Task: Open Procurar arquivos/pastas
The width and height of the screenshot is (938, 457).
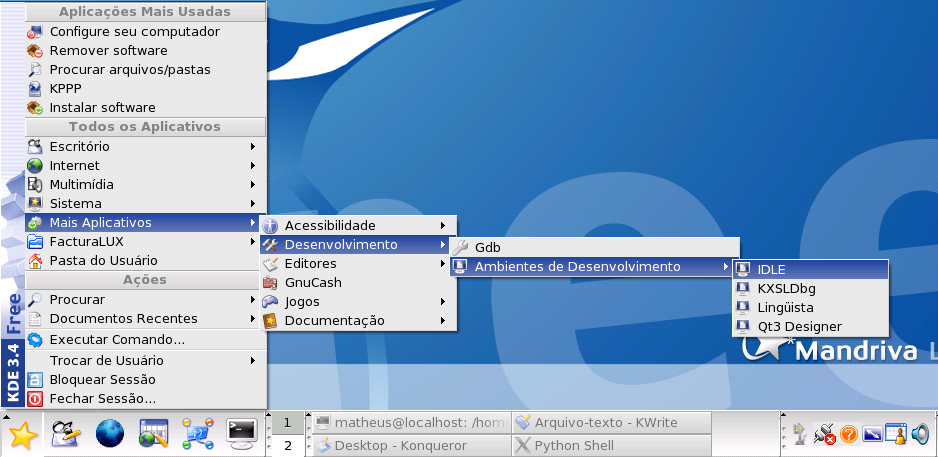Action: 145,69
